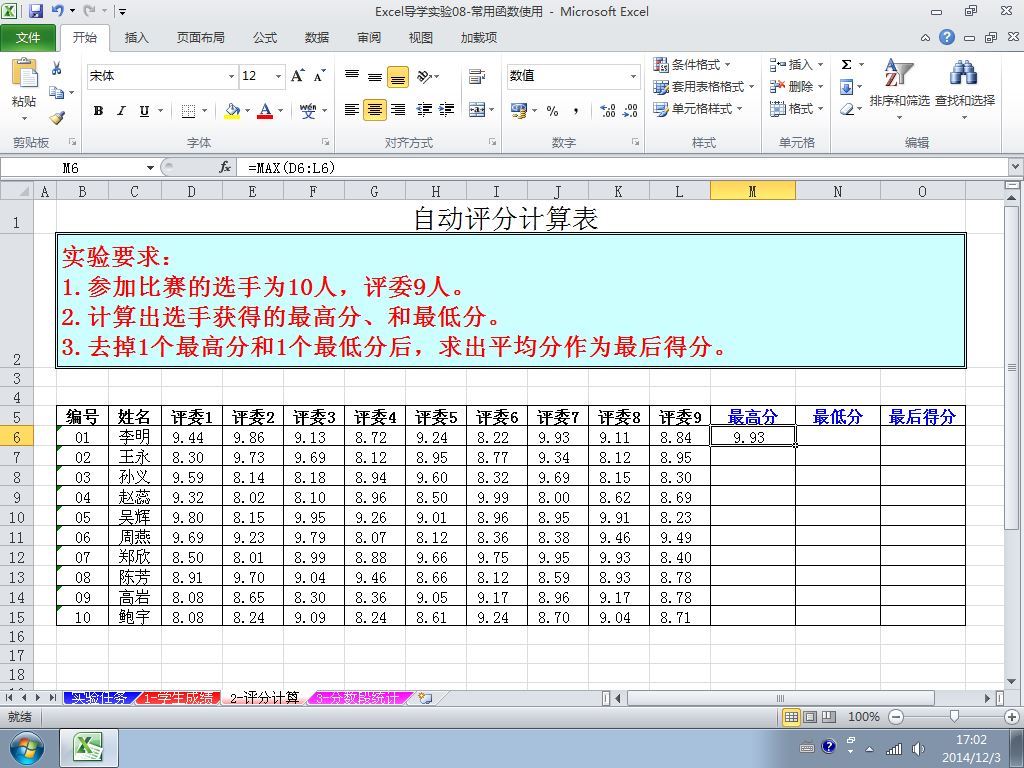The height and width of the screenshot is (768, 1024).
Task: Open the number format dropdown showing 数值
Action: 633,76
